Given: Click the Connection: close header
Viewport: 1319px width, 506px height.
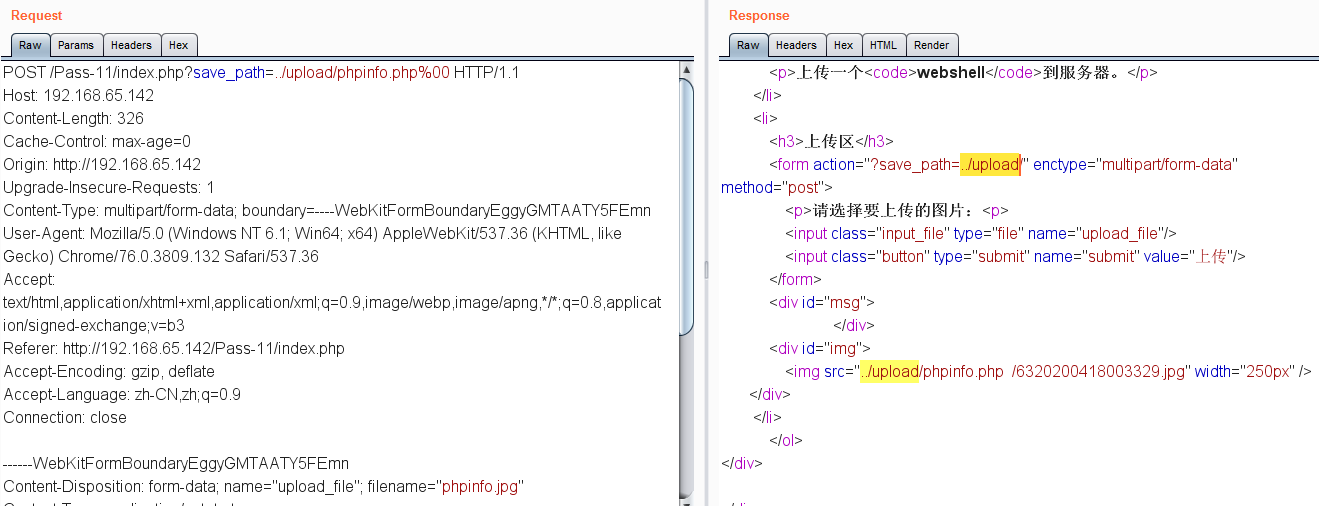Looking at the screenshot, I should click(x=65, y=418).
